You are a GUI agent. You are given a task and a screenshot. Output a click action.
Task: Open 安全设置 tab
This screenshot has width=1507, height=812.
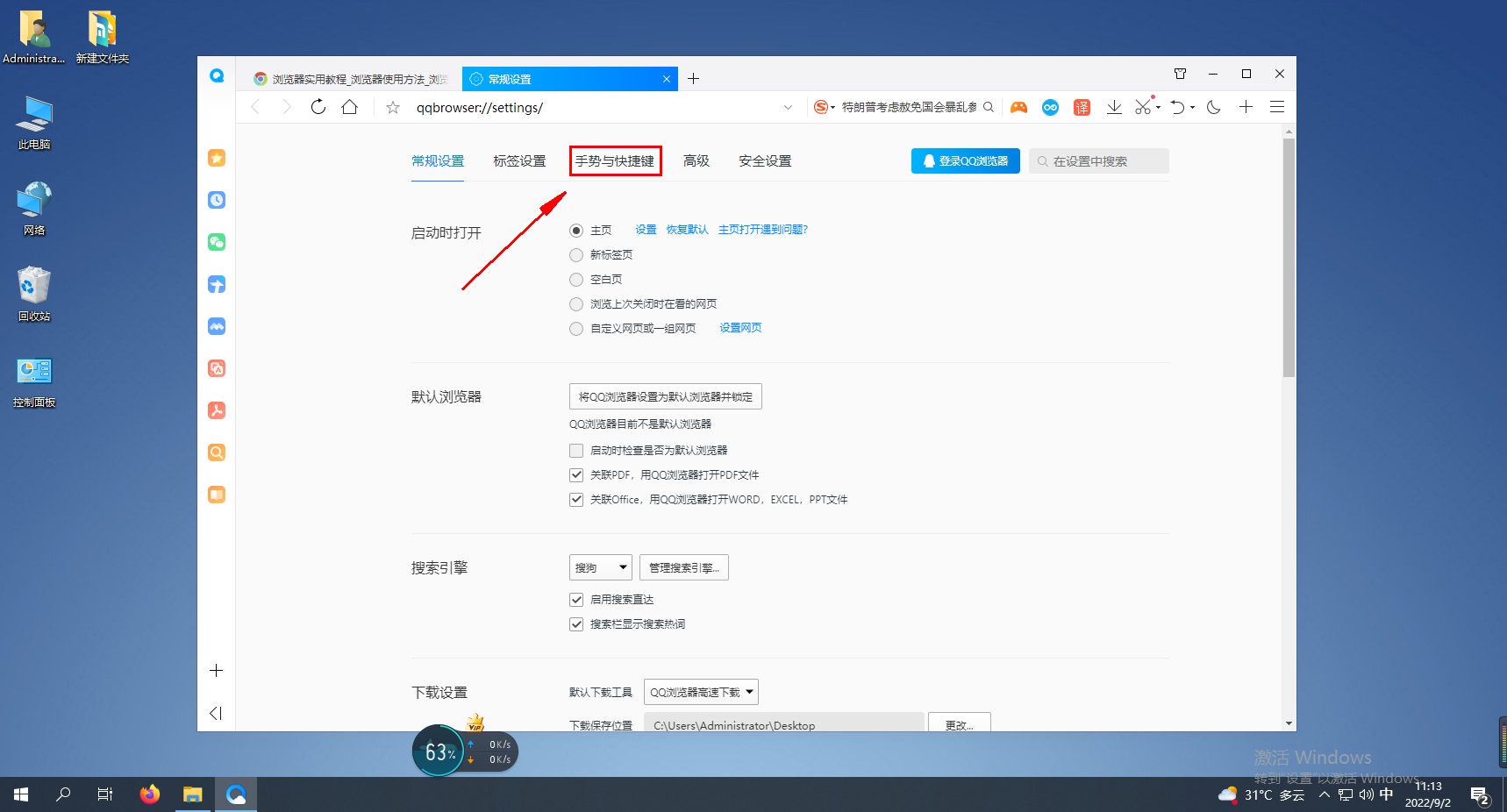[x=765, y=161]
